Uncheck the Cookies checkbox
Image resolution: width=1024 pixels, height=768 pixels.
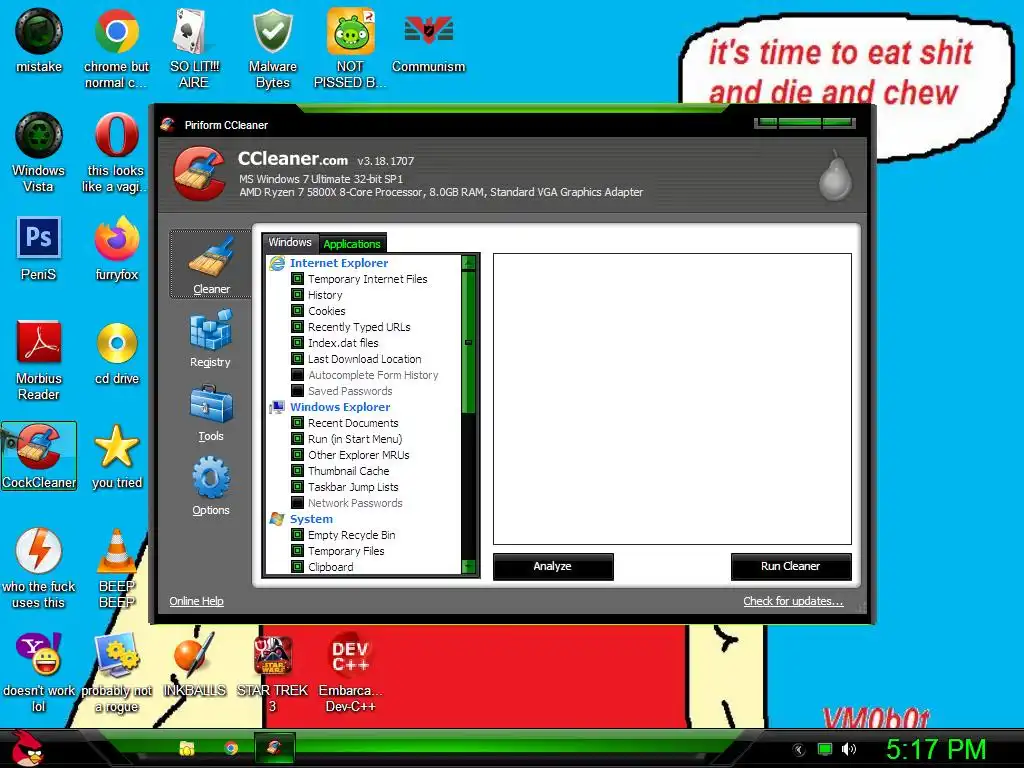[297, 311]
